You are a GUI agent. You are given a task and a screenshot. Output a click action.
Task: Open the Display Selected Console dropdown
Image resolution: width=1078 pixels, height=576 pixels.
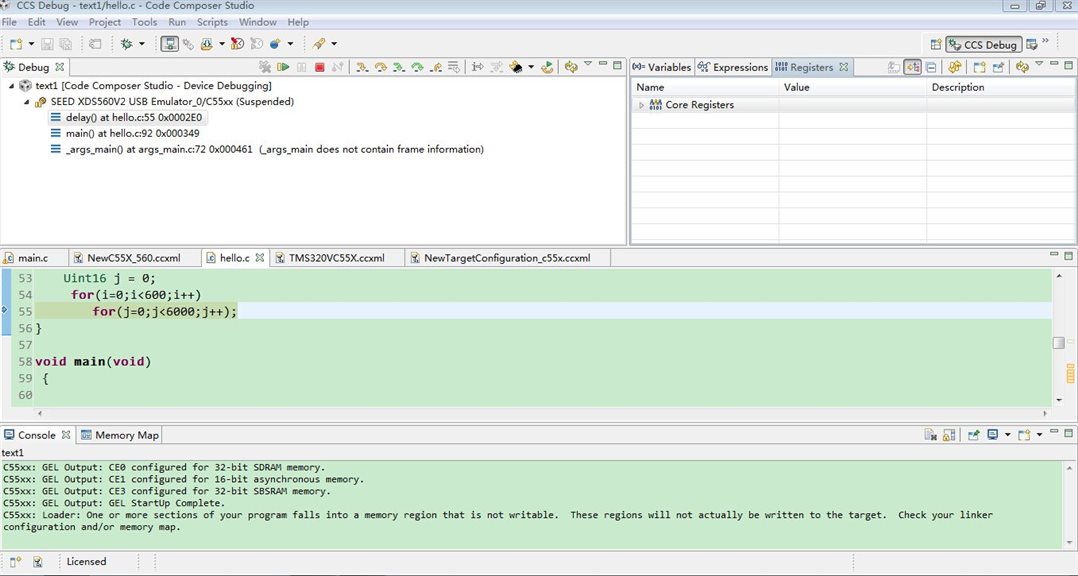coord(1008,435)
